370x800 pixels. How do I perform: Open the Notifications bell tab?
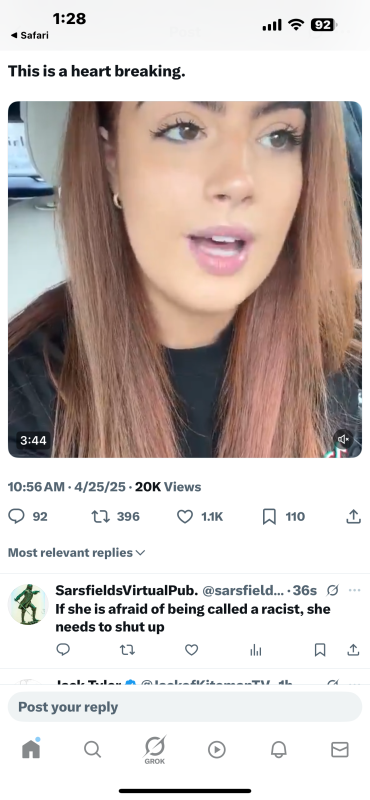point(278,749)
